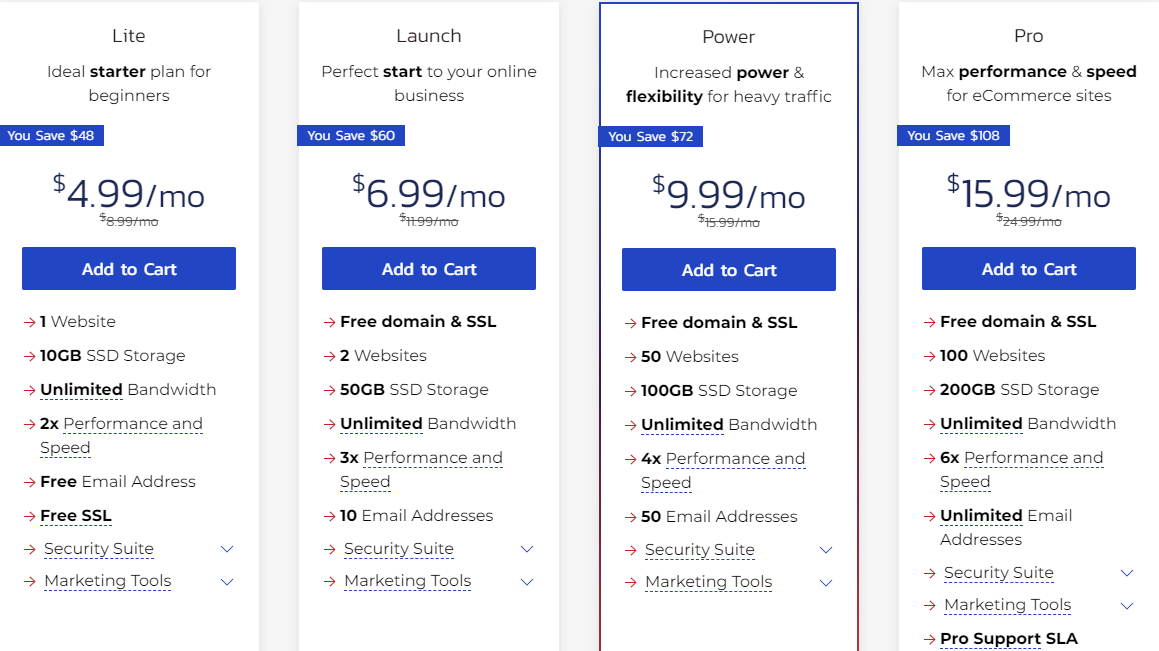Expand Marketing Tools under the Launch plan
Screen dimensions: 1159x651
407,581
